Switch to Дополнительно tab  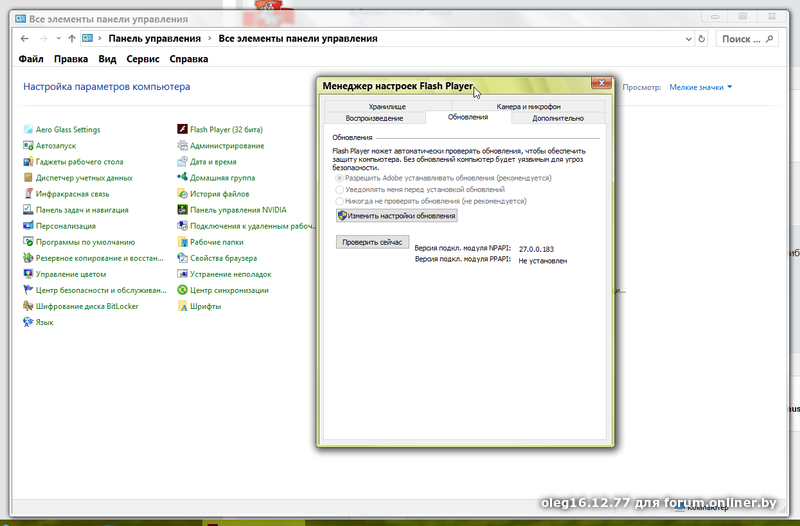click(x=558, y=118)
